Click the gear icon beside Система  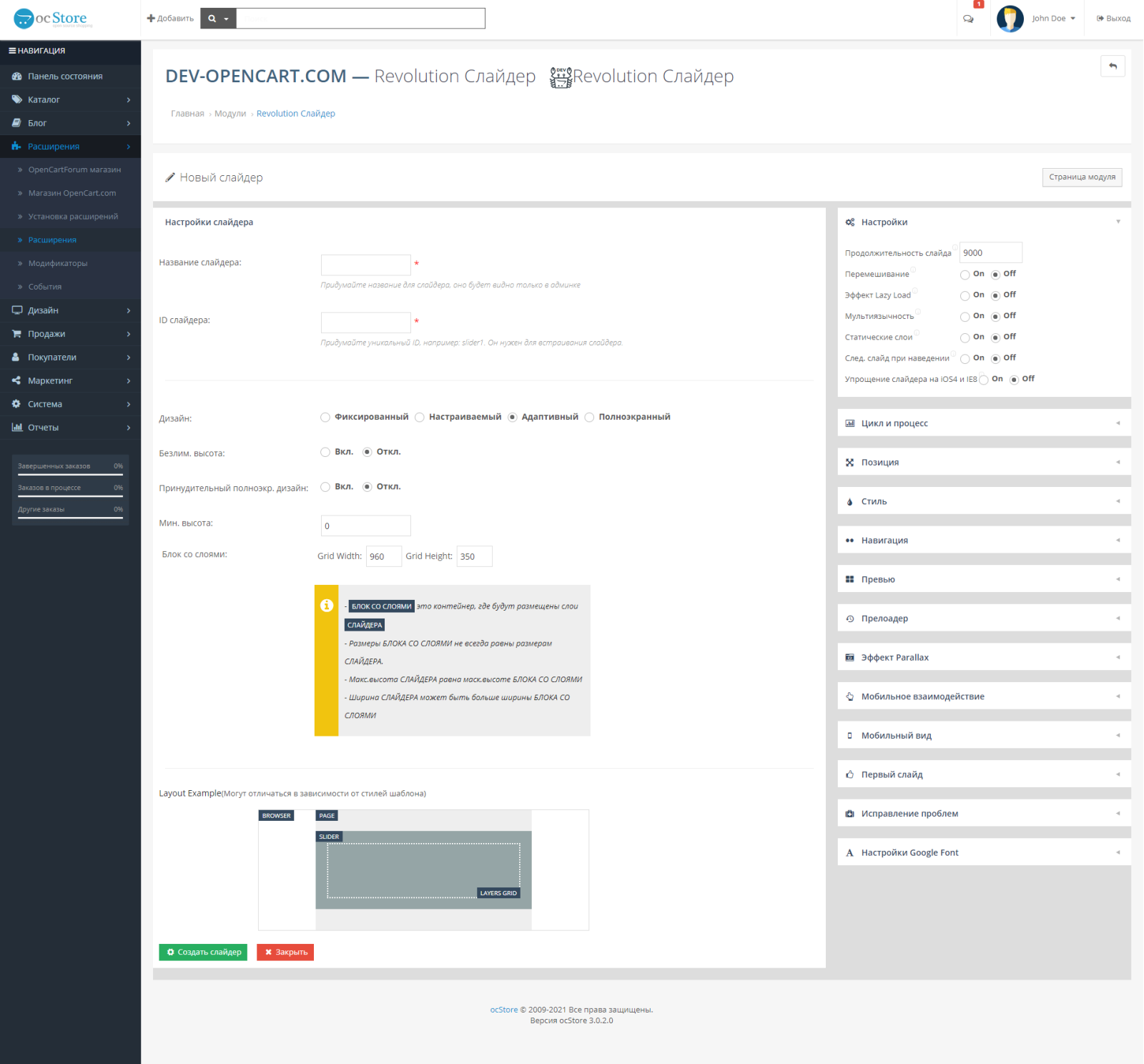pos(16,404)
